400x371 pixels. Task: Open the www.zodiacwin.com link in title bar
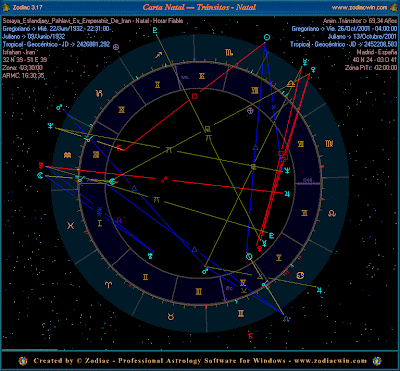point(359,7)
